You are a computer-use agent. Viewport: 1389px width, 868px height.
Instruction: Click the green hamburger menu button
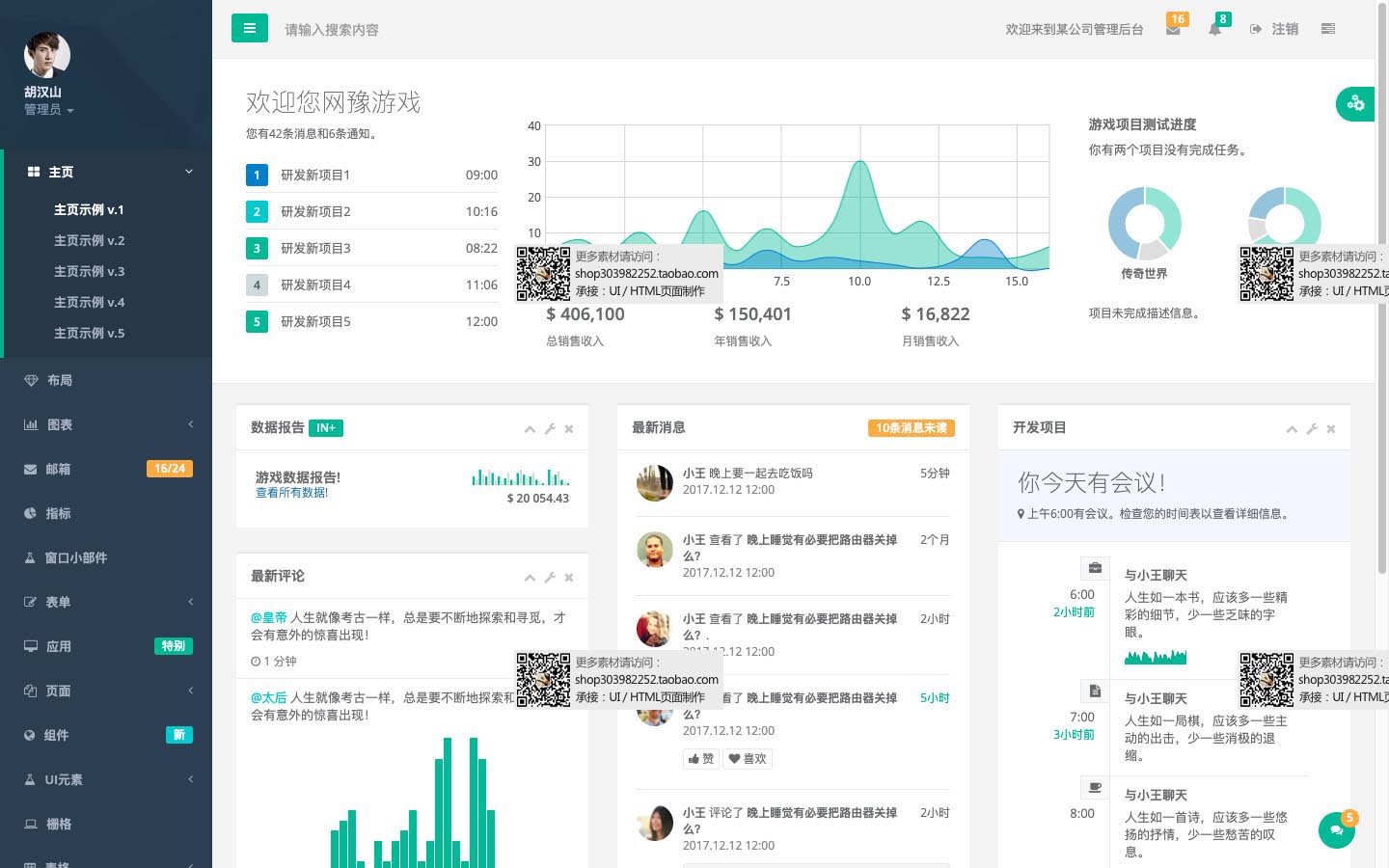(x=249, y=28)
